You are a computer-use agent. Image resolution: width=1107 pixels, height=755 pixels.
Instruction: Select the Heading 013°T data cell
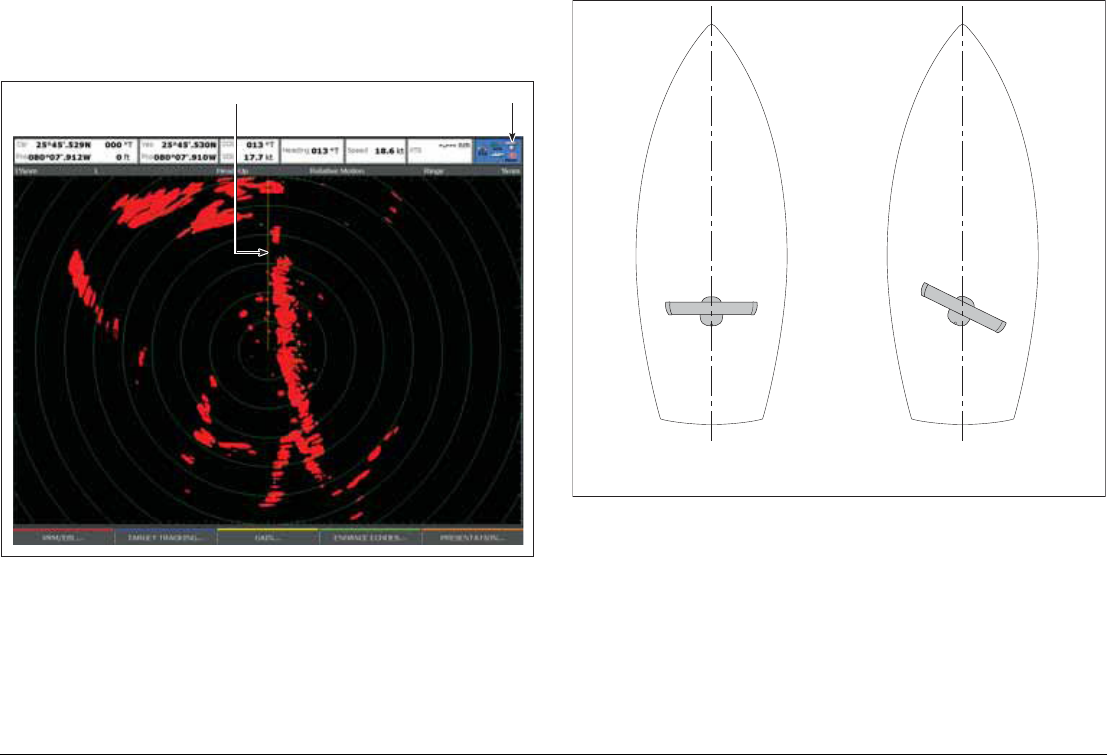[311, 150]
